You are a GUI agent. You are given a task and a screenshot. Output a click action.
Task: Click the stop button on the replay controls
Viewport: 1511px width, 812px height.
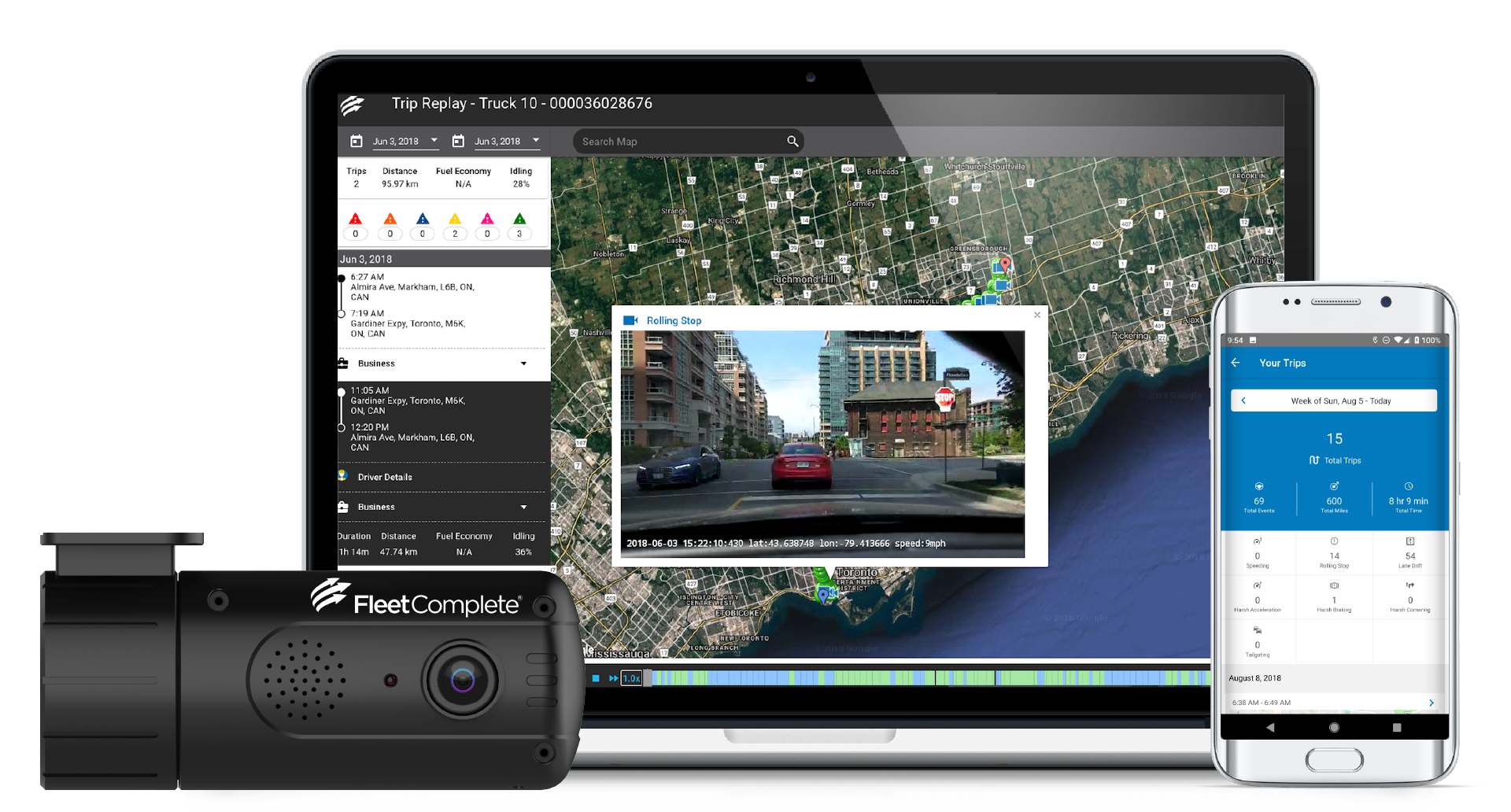[595, 677]
